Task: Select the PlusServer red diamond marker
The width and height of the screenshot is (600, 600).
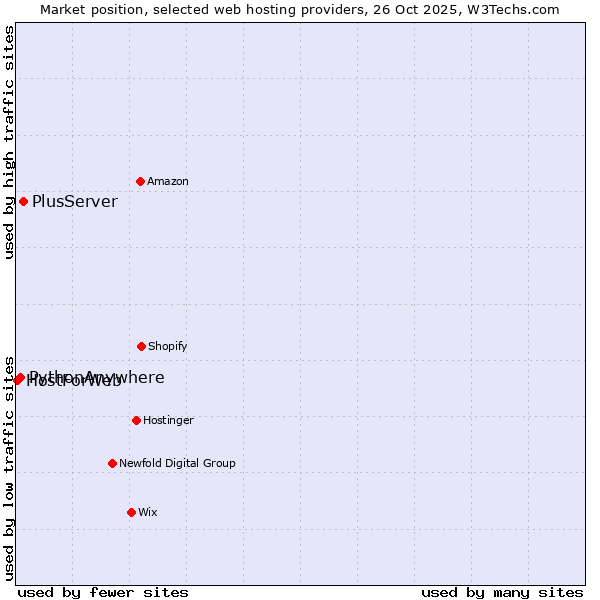Action: click(x=23, y=201)
